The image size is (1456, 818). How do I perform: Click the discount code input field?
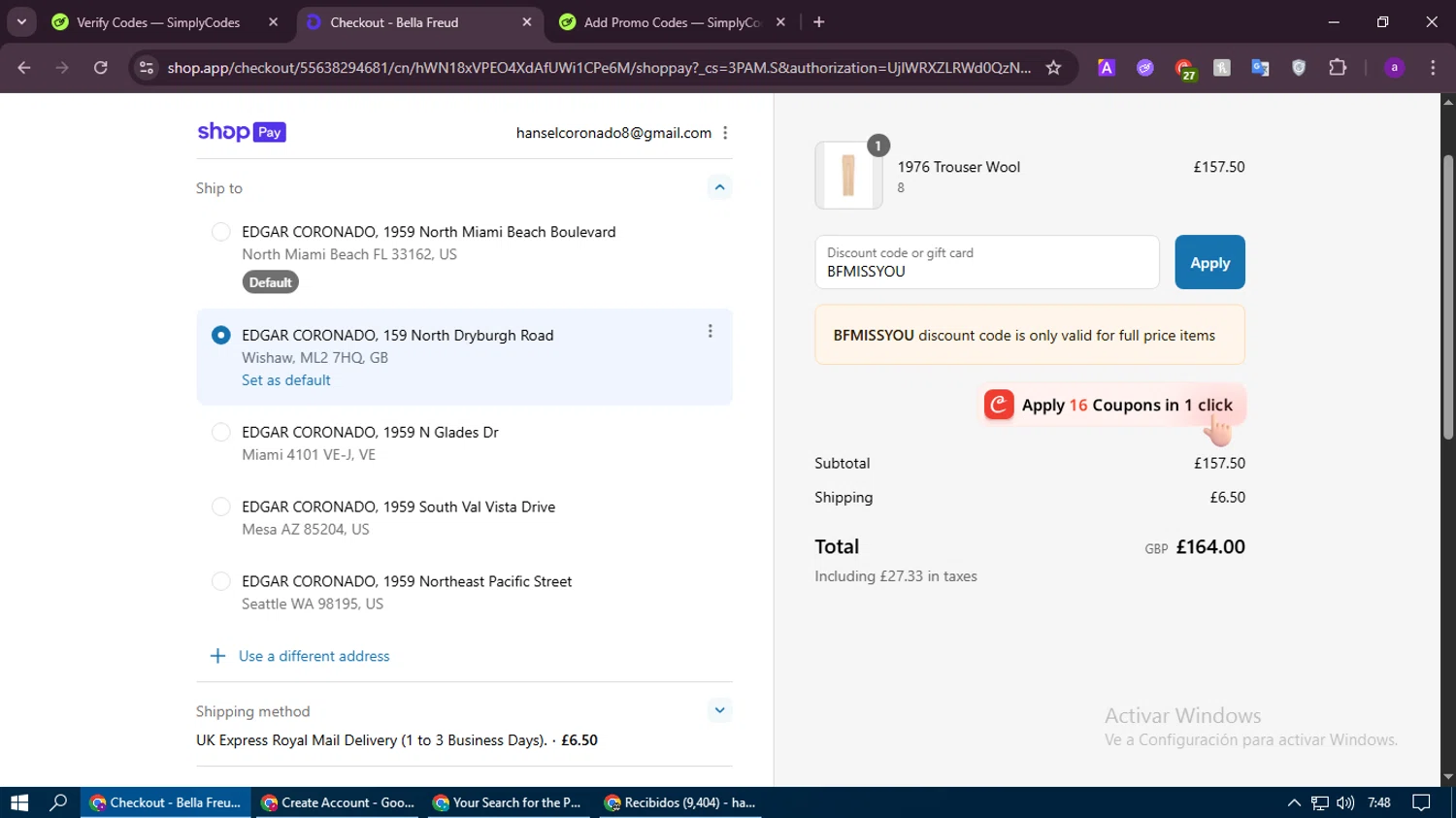(987, 262)
